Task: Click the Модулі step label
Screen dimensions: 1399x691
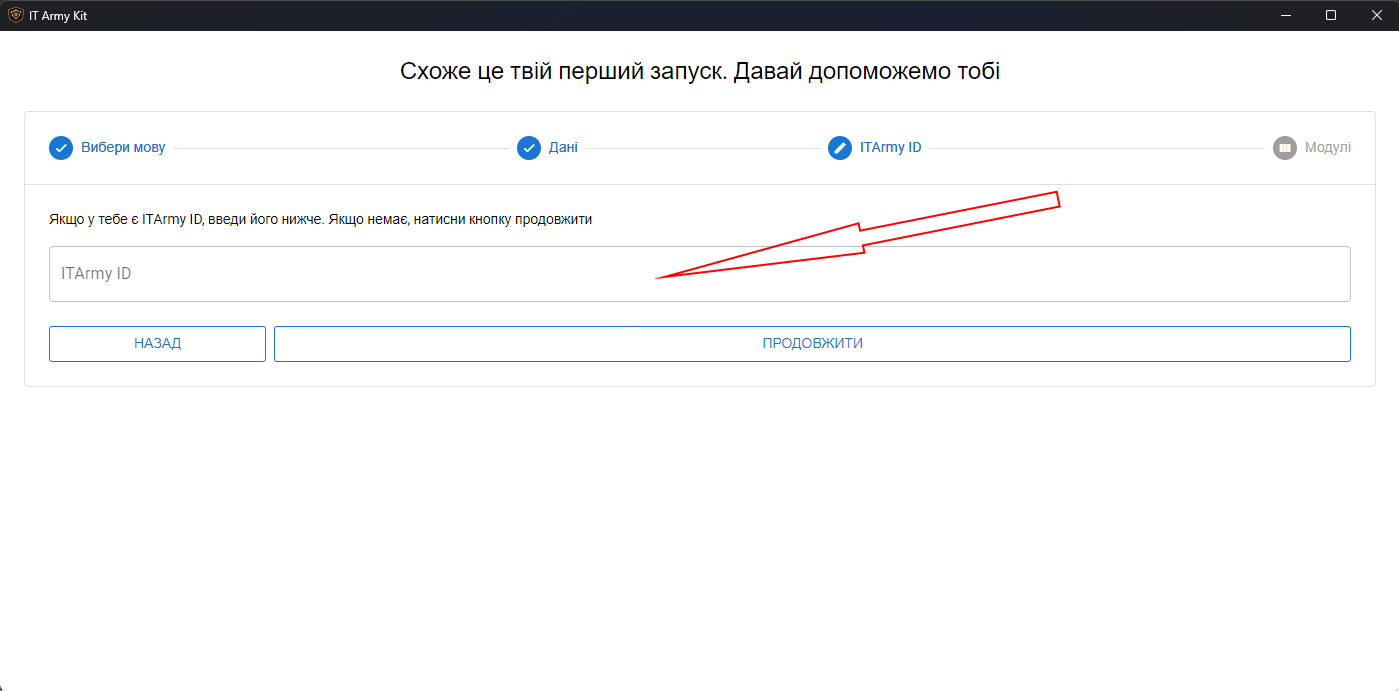Action: coord(1328,147)
